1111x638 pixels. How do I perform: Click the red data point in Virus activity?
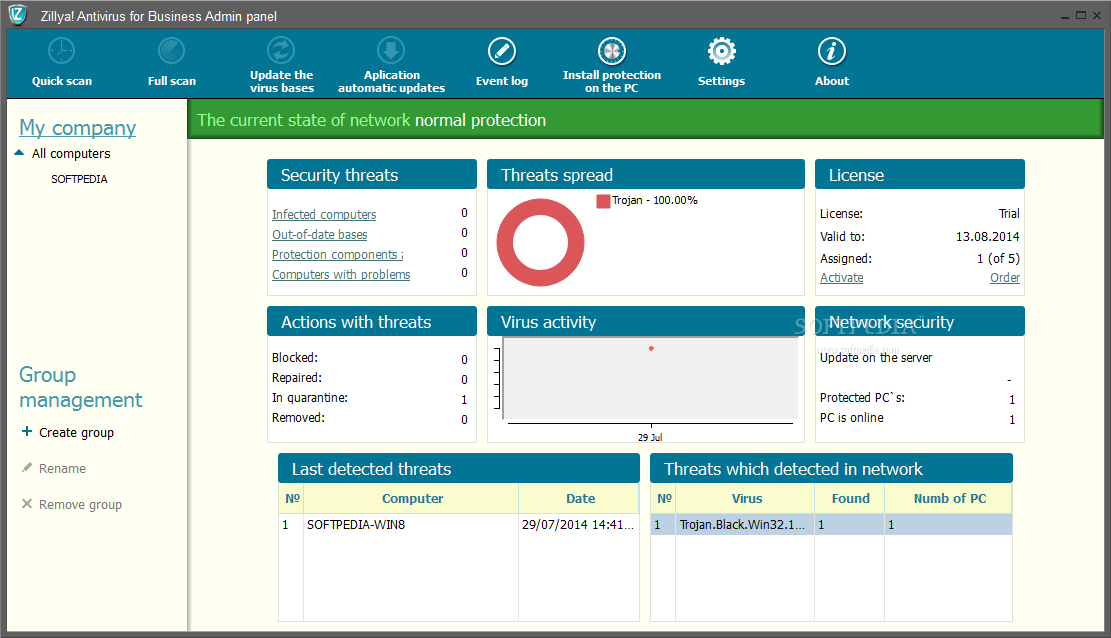tap(651, 348)
